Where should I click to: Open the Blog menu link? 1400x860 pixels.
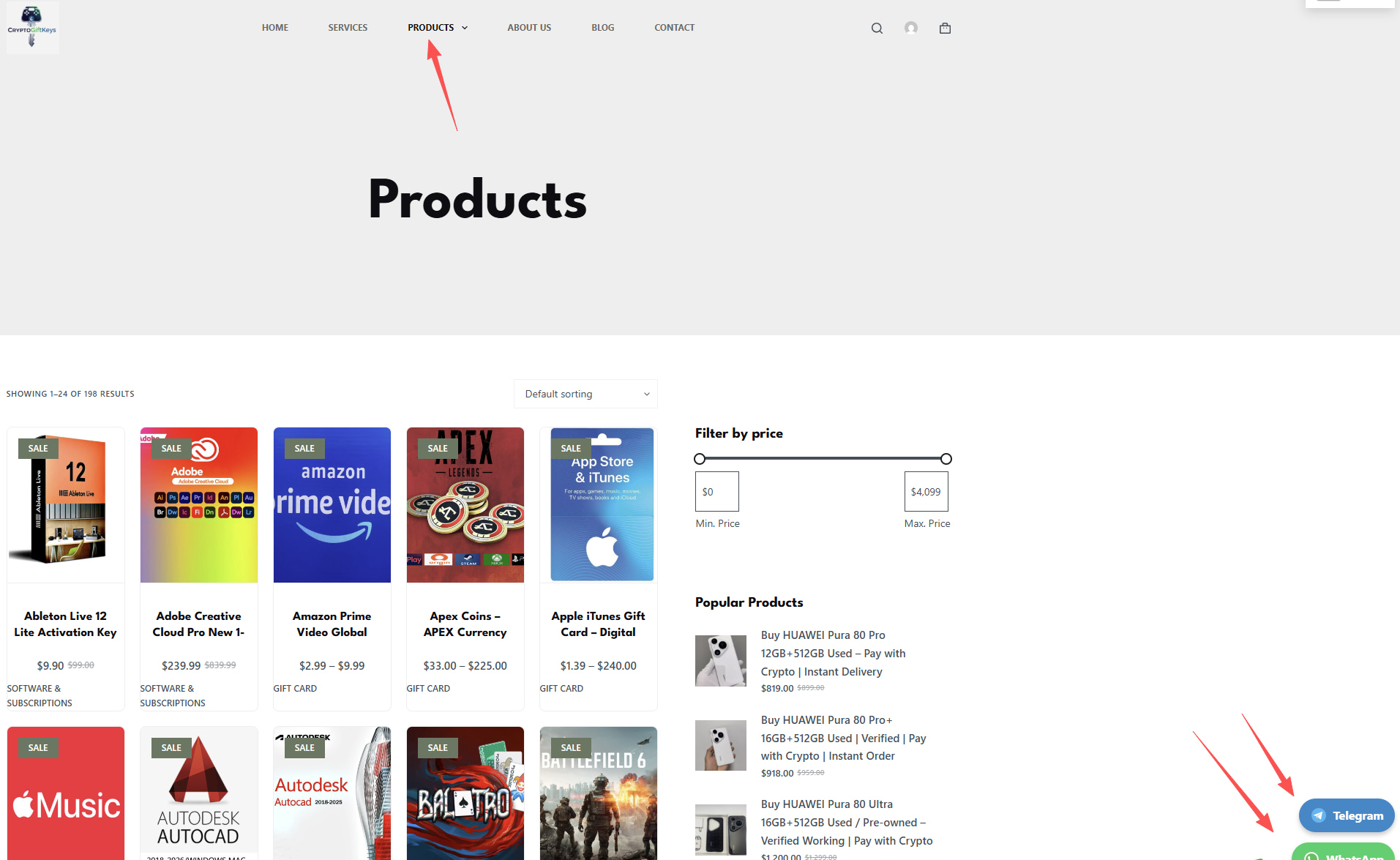point(603,28)
